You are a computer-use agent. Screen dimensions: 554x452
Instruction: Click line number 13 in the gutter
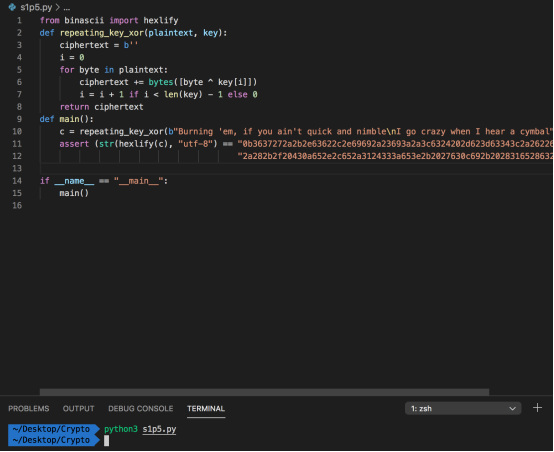17,169
